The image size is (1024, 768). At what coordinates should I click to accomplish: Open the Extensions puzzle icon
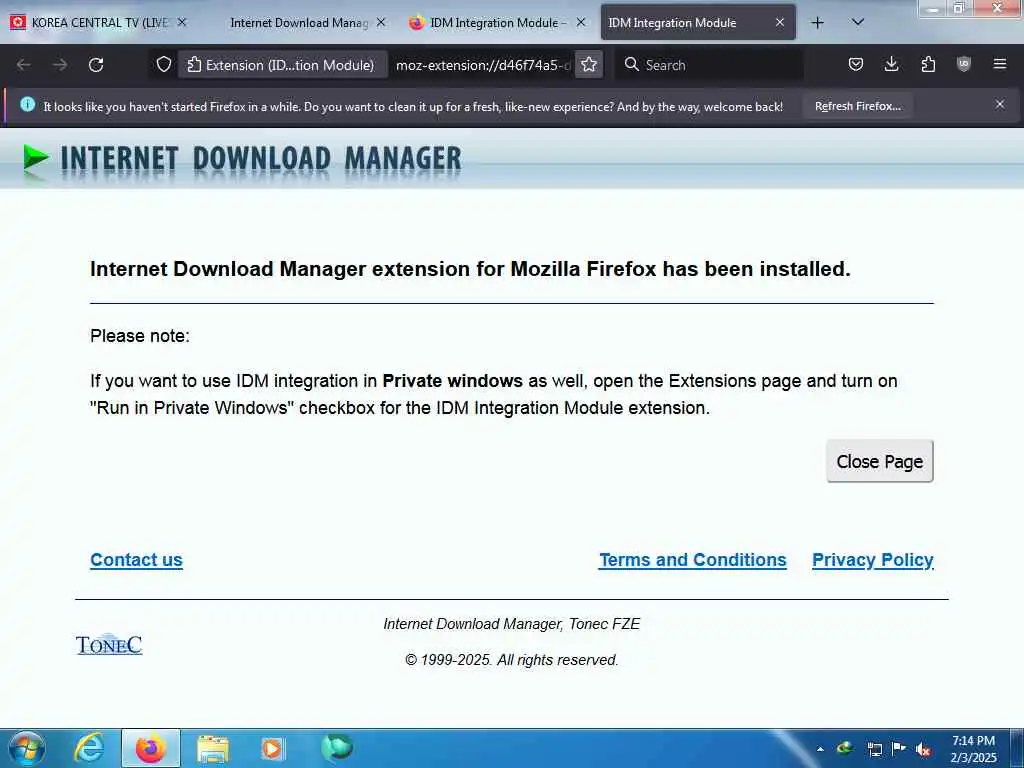pyautogui.click(x=928, y=65)
